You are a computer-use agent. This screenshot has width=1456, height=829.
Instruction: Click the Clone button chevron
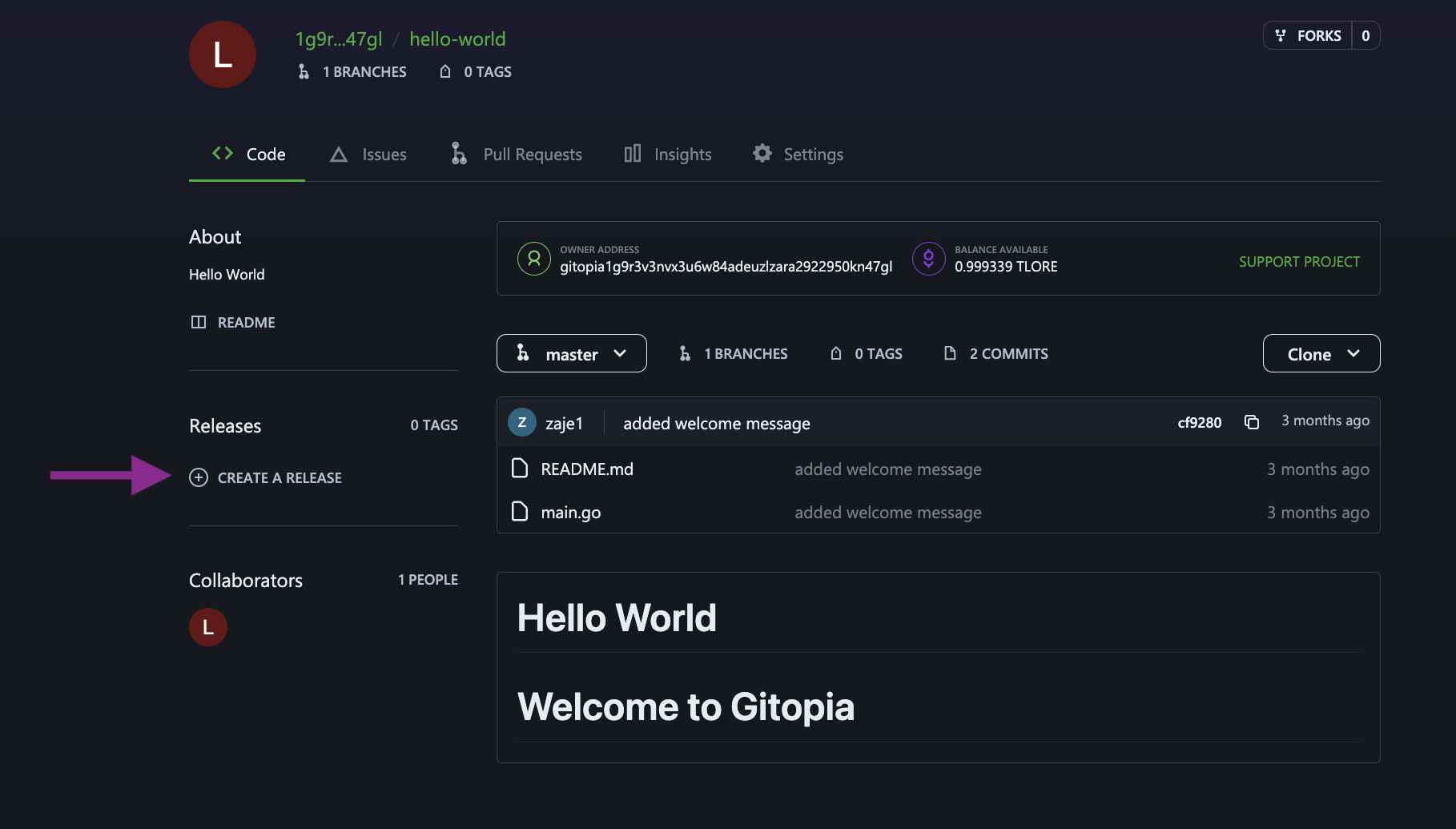tap(1353, 353)
